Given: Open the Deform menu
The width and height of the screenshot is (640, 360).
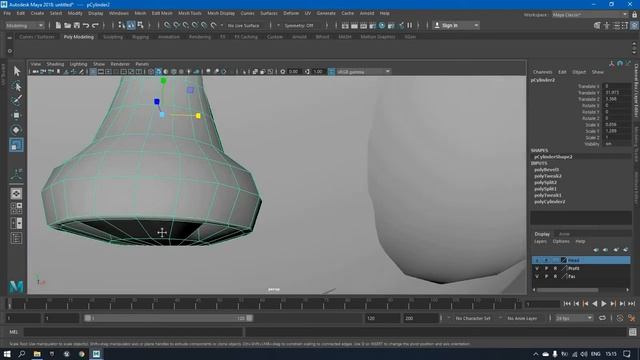Looking at the screenshot, I should (291, 13).
